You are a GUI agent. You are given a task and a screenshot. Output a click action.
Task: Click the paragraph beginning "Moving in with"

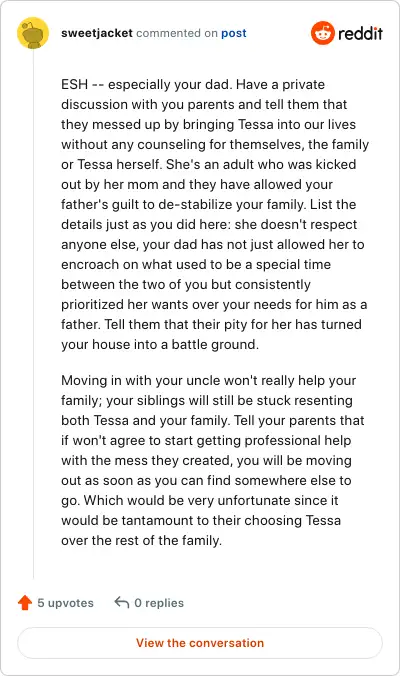213,460
